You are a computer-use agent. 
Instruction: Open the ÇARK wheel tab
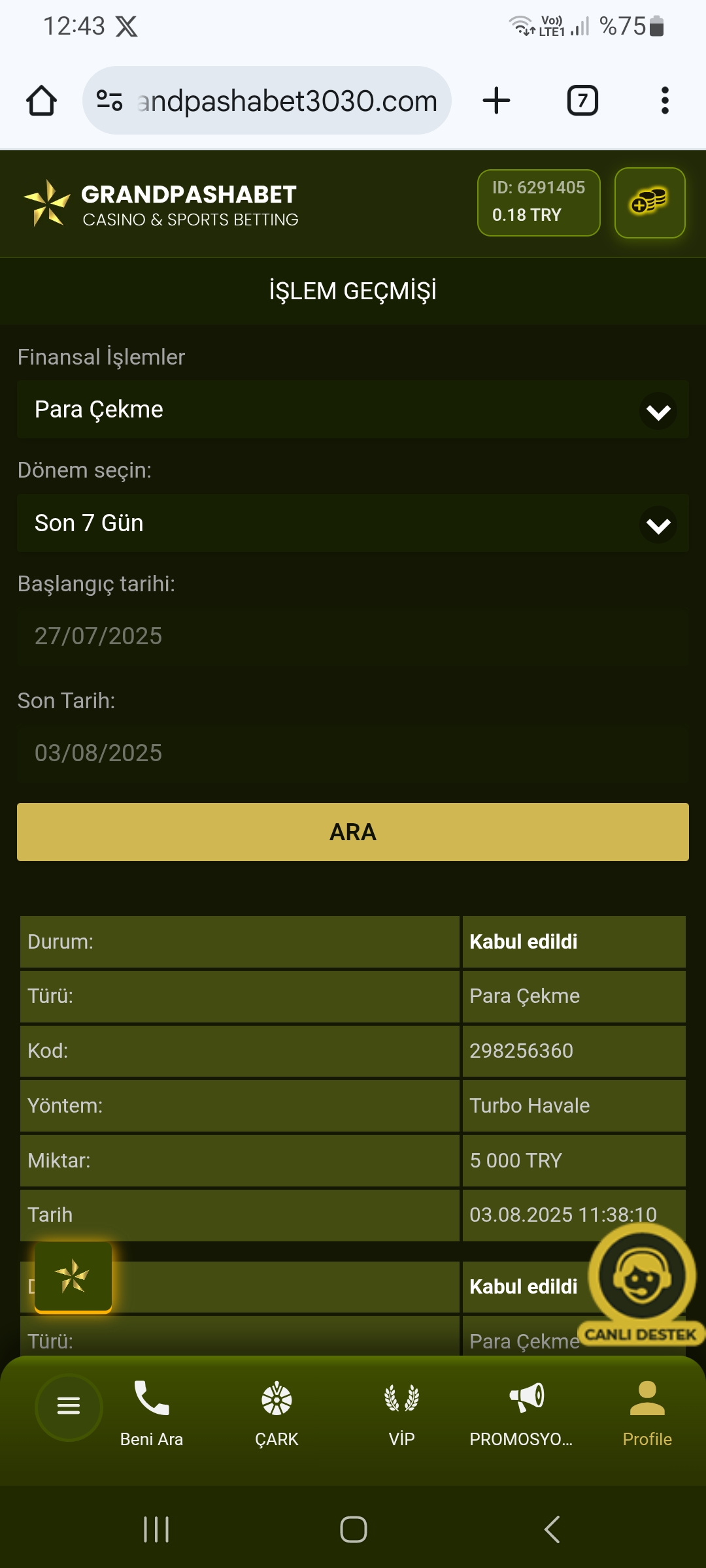pos(277,1414)
